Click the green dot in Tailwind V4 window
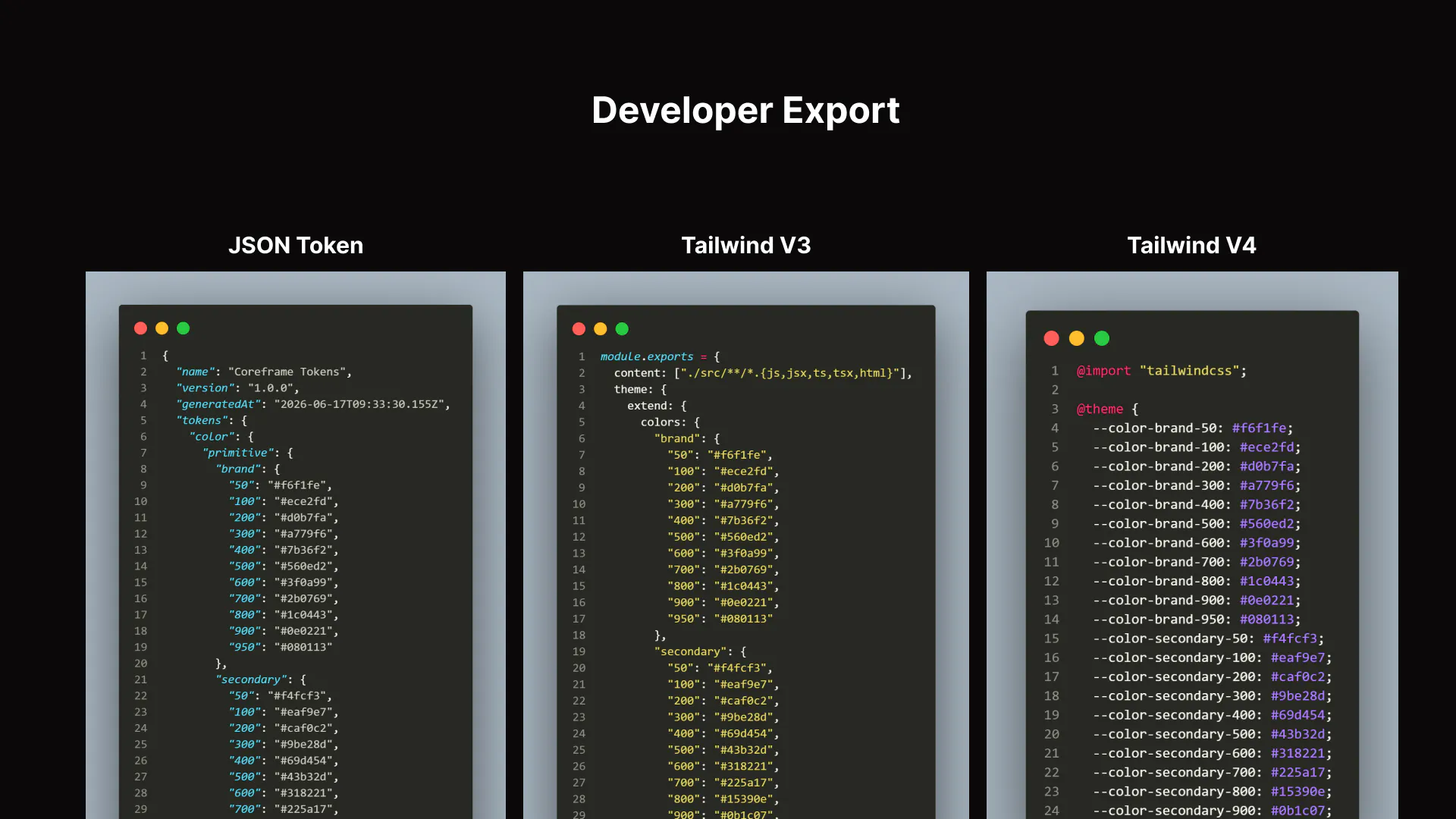 [1102, 338]
